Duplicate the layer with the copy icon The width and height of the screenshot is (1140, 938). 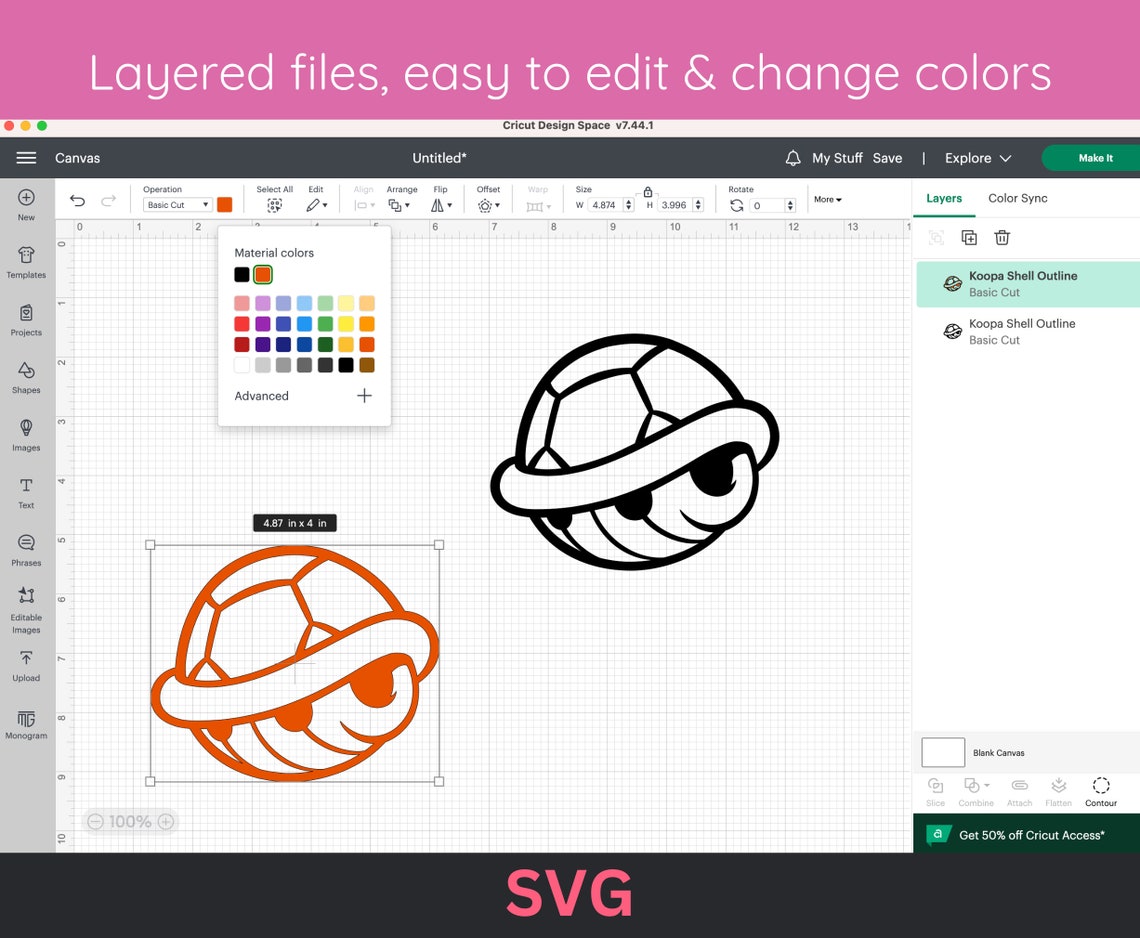click(x=968, y=237)
